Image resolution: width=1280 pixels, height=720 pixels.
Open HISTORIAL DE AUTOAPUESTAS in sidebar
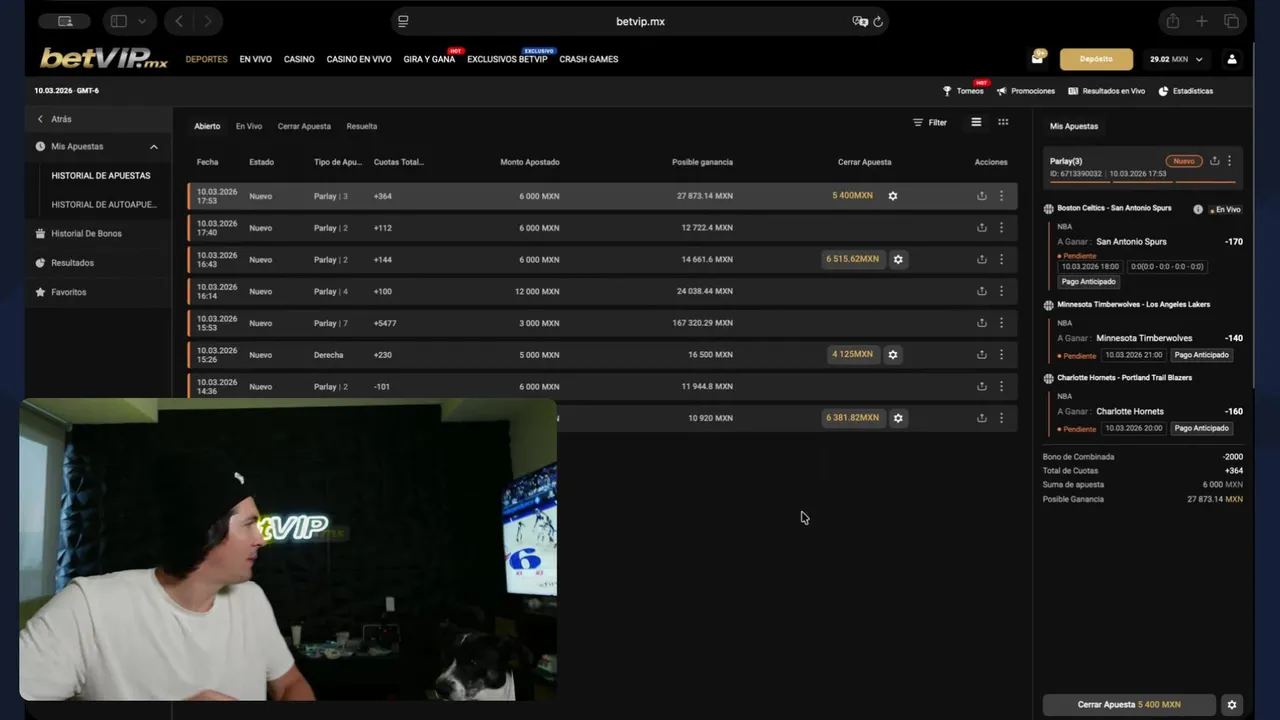(x=104, y=205)
